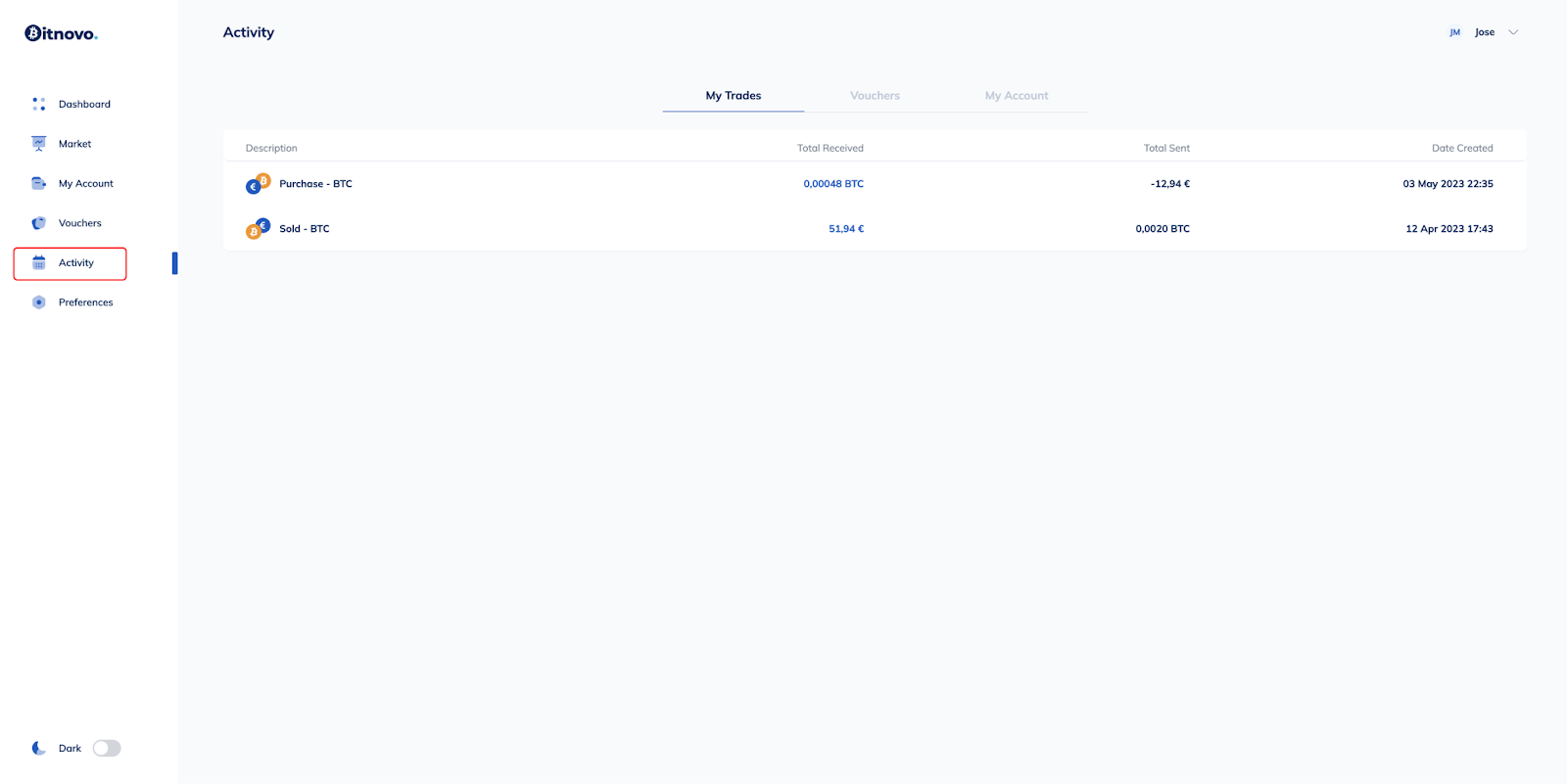Click the Sold - BTC coin pair icon
Image resolution: width=1567 pixels, height=784 pixels.
pyautogui.click(x=259, y=229)
